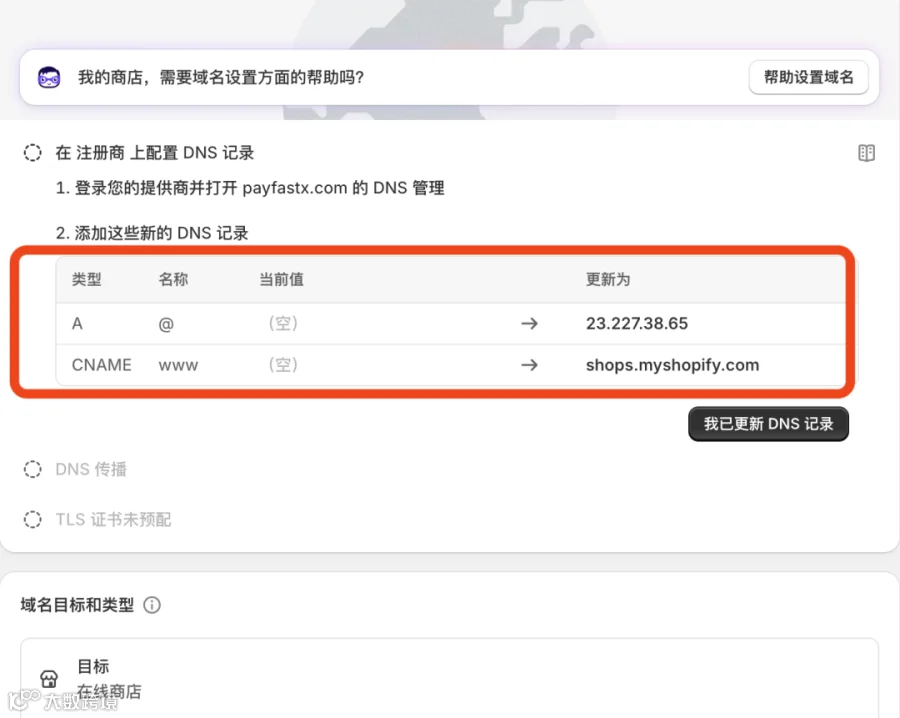
Task: Click the assistant avatar icon
Action: (x=49, y=77)
